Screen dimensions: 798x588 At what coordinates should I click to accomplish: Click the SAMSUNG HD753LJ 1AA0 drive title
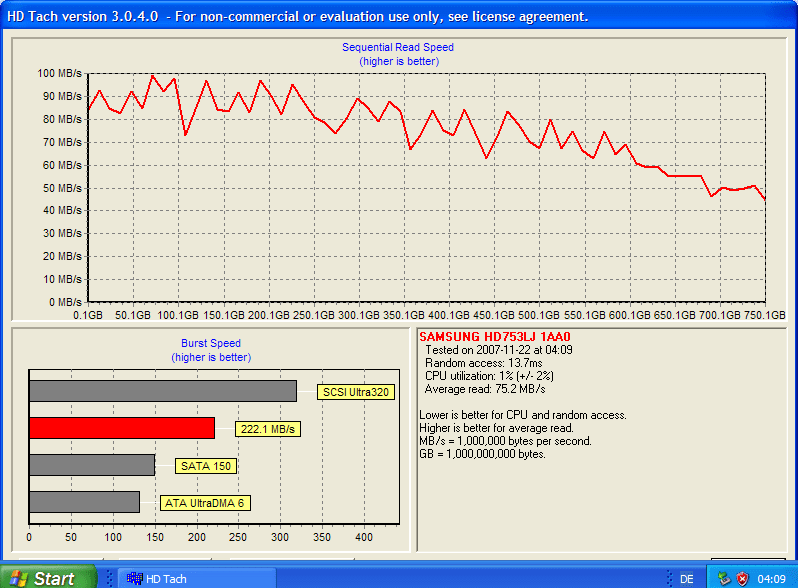(495, 337)
